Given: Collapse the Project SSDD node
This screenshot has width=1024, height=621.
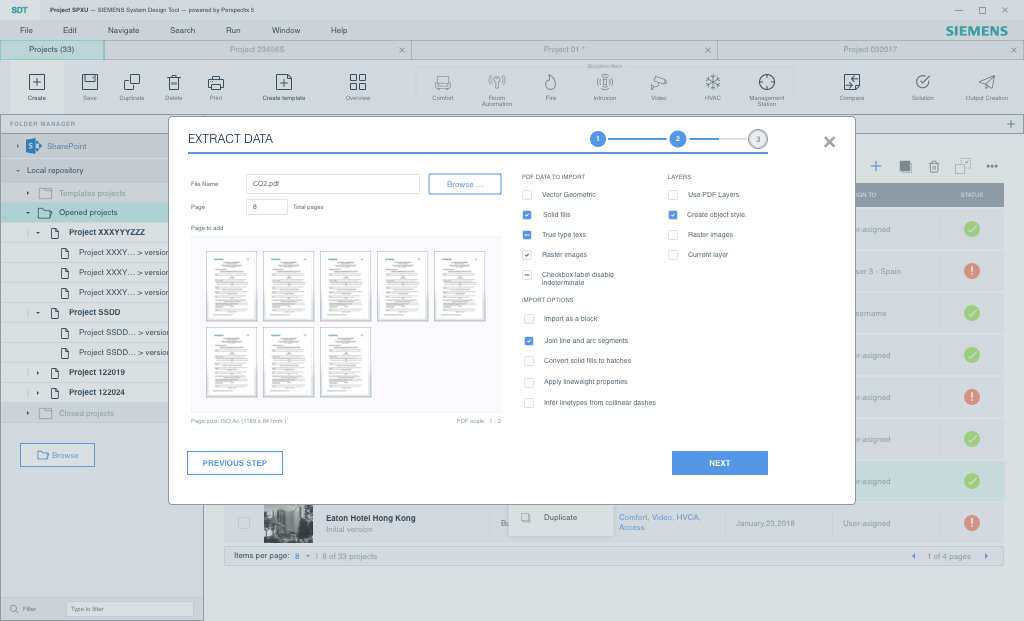Looking at the screenshot, I should pos(38,313).
